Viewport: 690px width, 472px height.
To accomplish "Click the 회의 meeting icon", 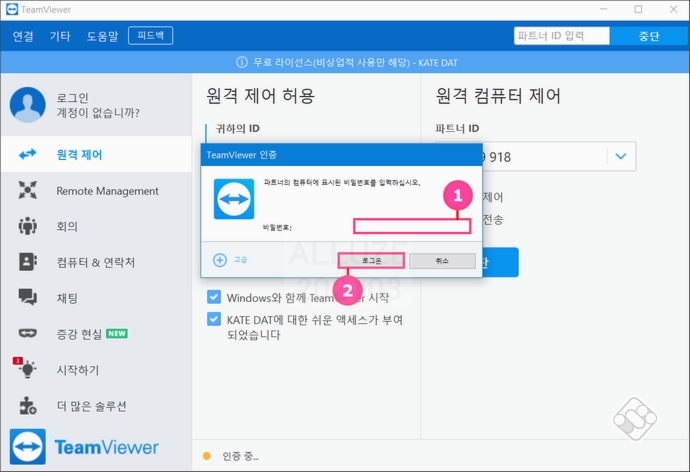I will (x=28, y=226).
